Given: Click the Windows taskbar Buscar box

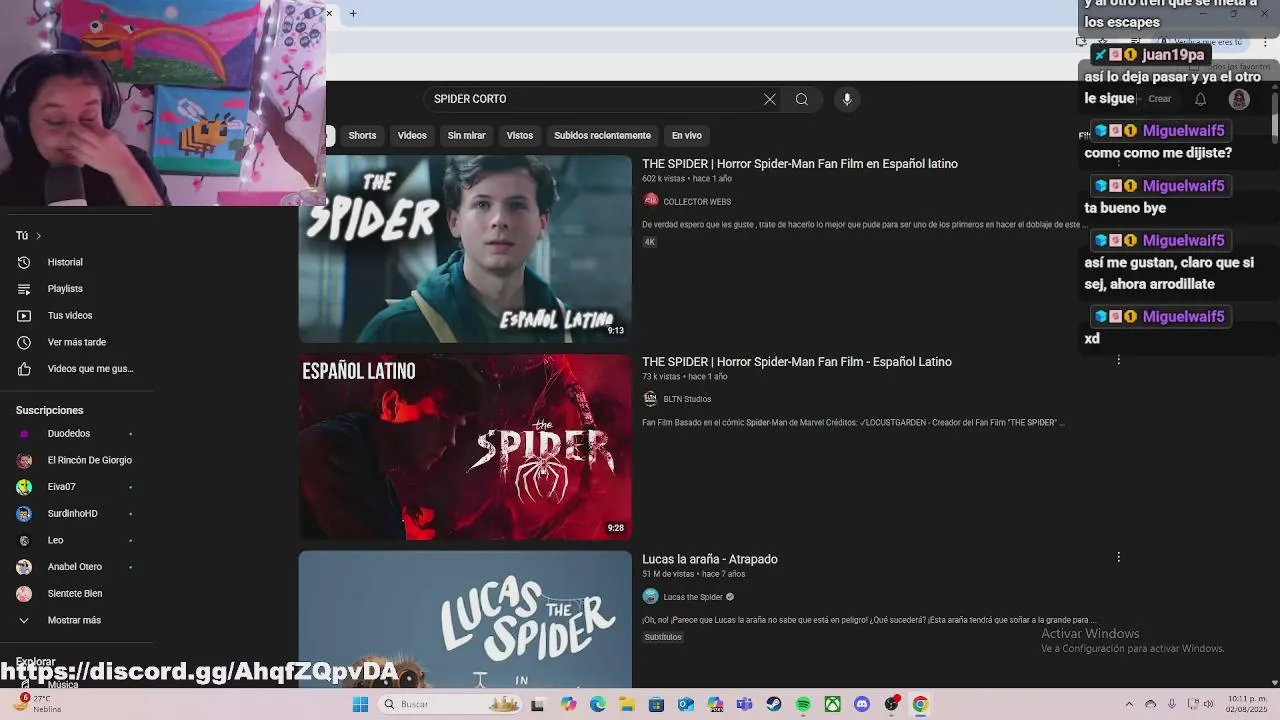Looking at the screenshot, I should tap(451, 704).
